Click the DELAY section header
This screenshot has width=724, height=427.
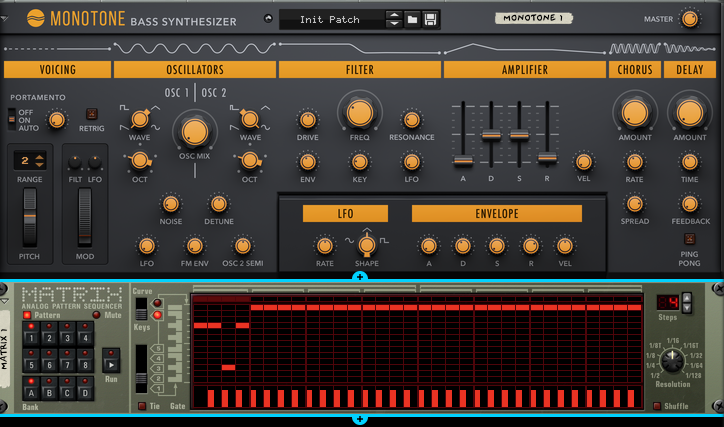click(x=690, y=70)
